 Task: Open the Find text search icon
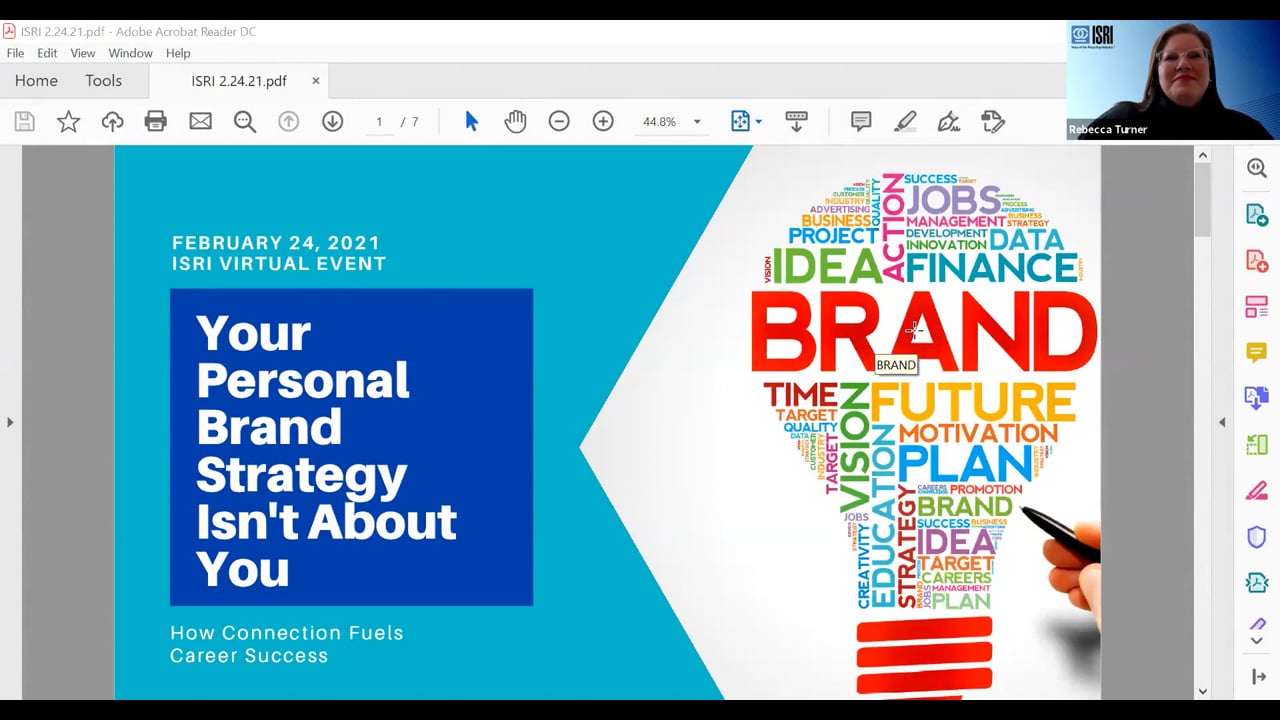244,122
